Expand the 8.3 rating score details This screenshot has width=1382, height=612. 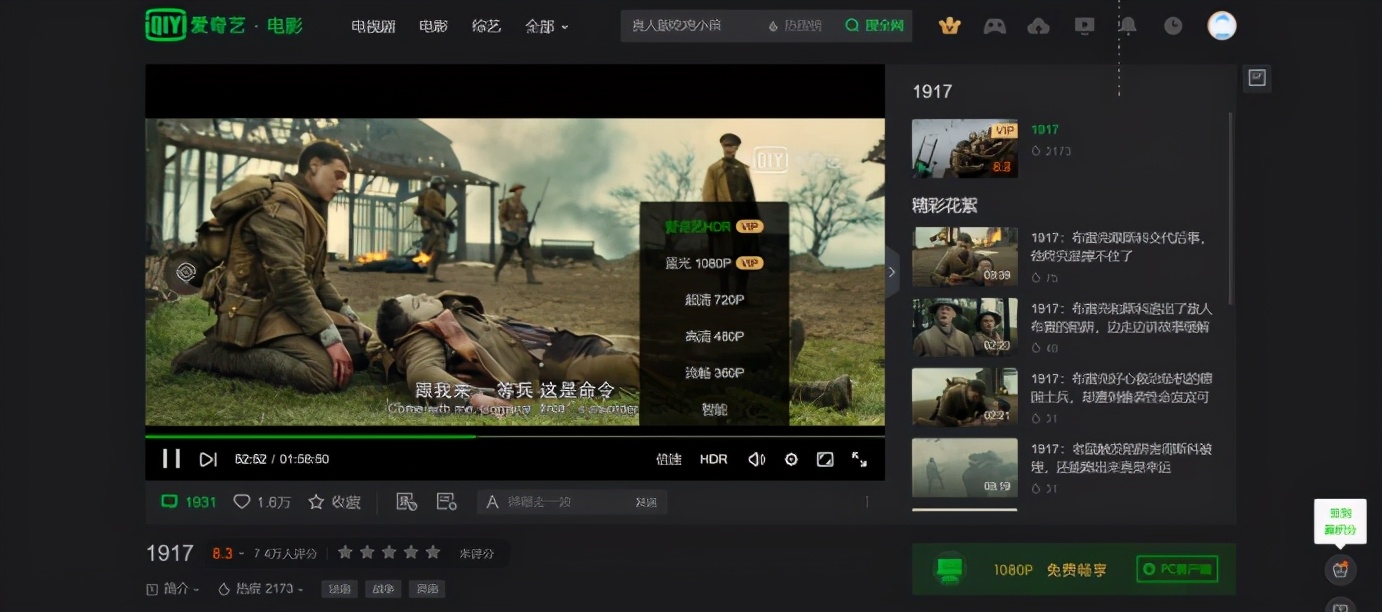click(228, 553)
